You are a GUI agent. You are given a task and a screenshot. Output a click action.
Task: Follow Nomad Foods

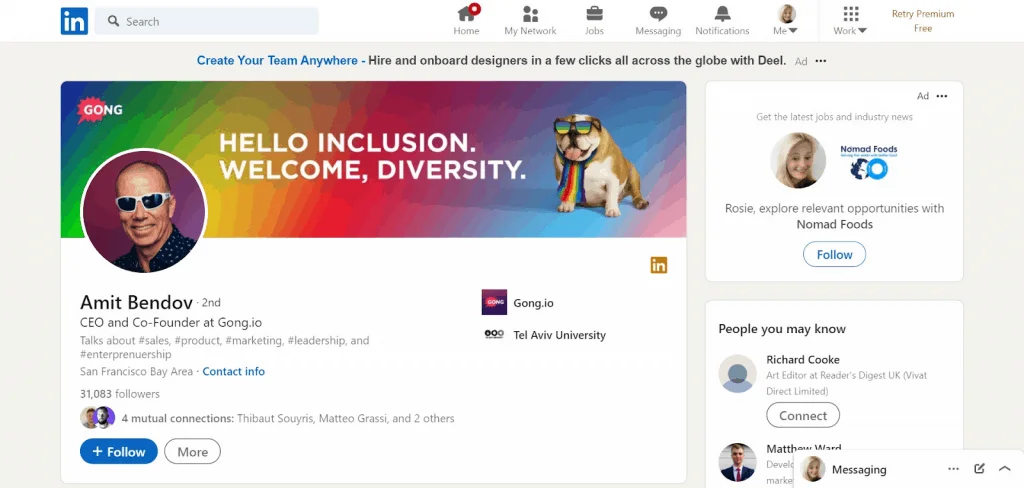pos(834,255)
